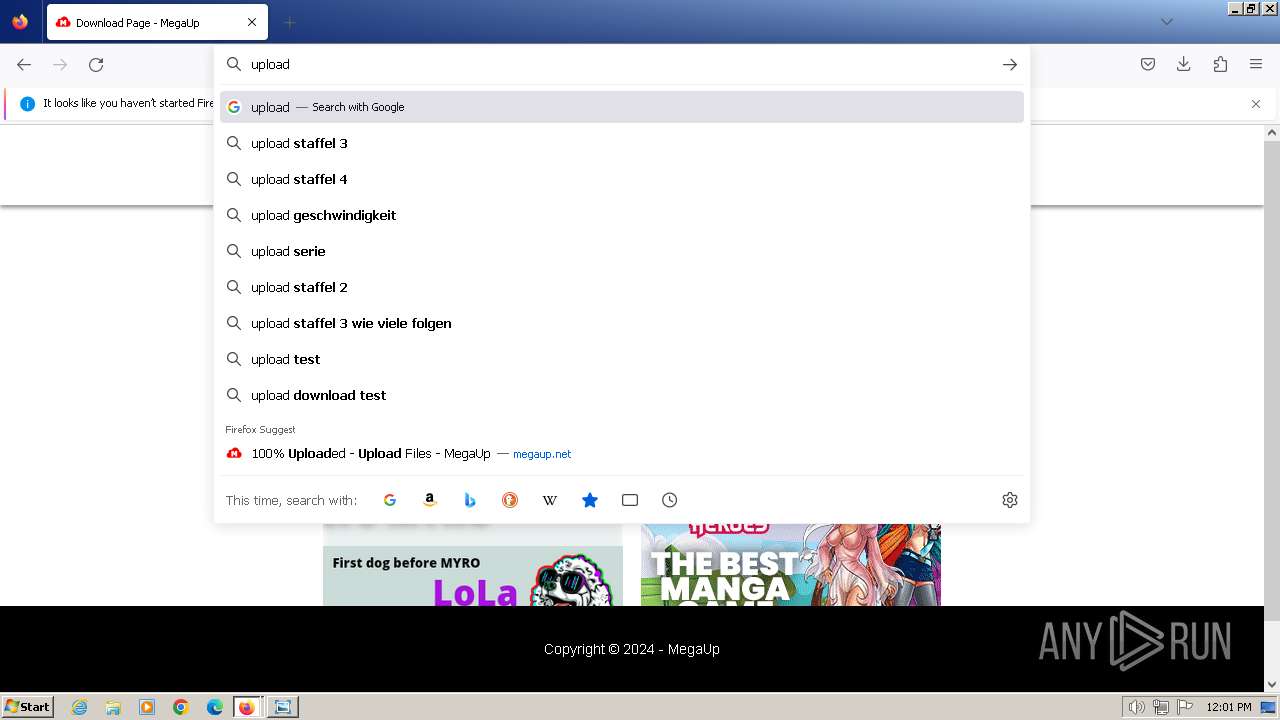Select the Download Page - MegaUp tab

point(157,22)
